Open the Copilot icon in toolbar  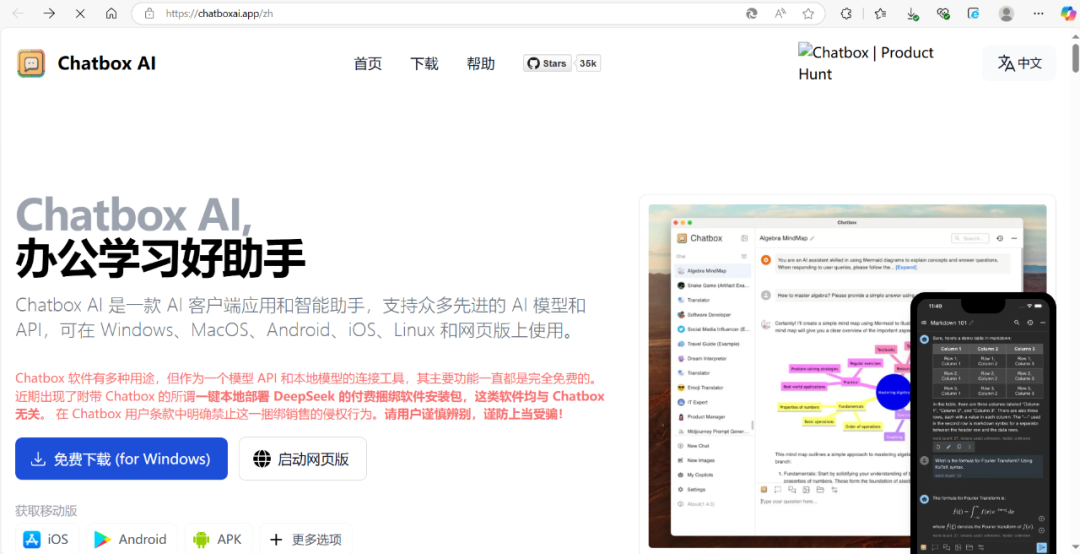1067,13
